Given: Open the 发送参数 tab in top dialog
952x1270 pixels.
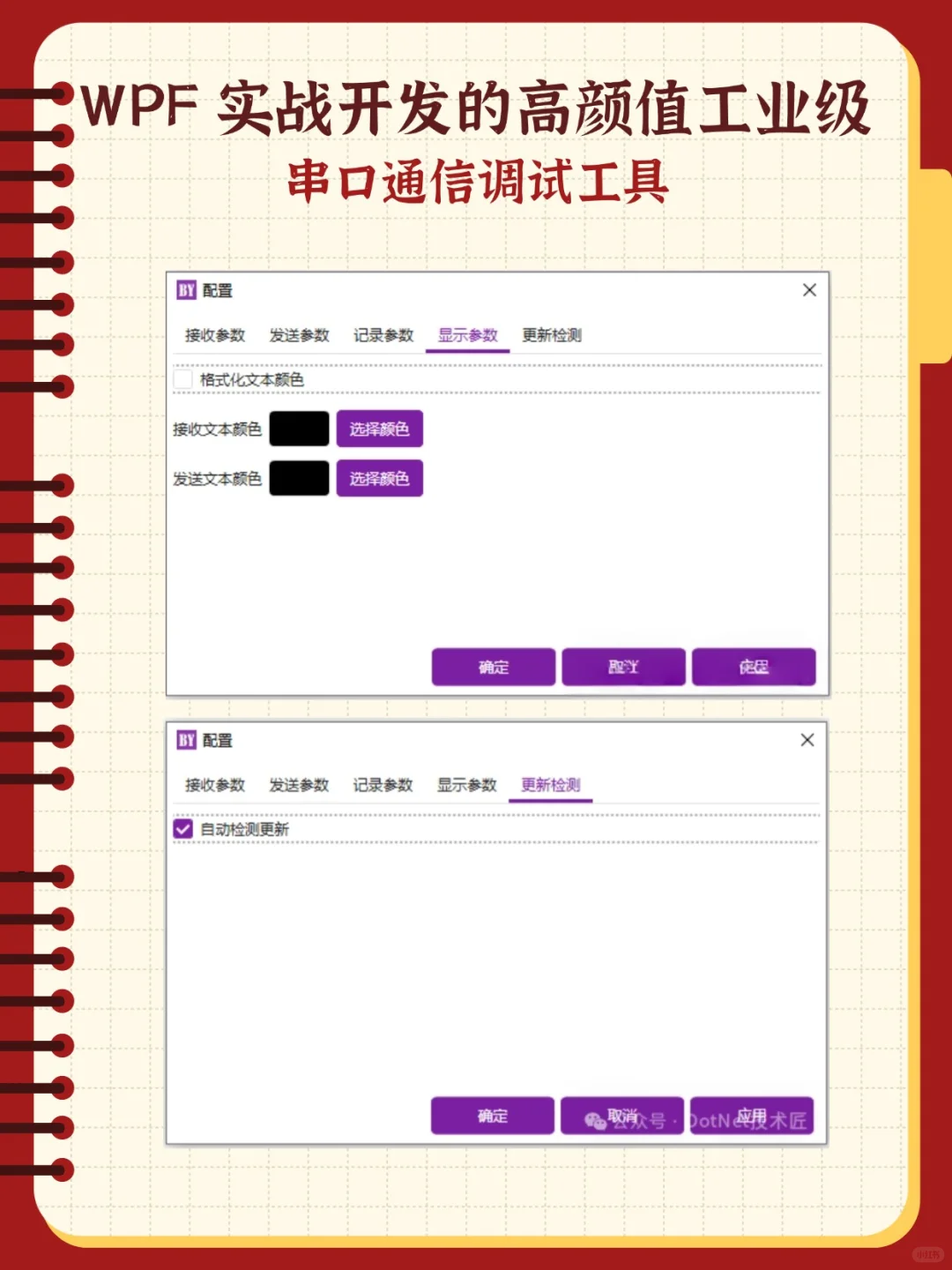Looking at the screenshot, I should pos(300,335).
